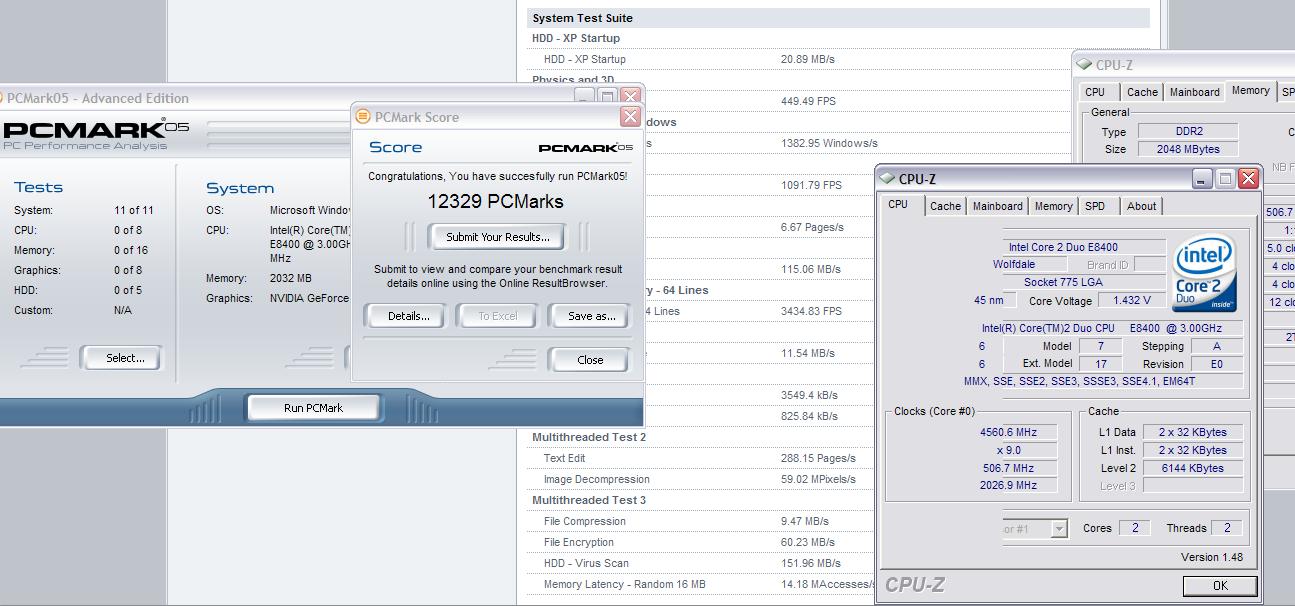The height and width of the screenshot is (606, 1295).
Task: Click HDD - Virus Scan result row
Action: coord(702,563)
